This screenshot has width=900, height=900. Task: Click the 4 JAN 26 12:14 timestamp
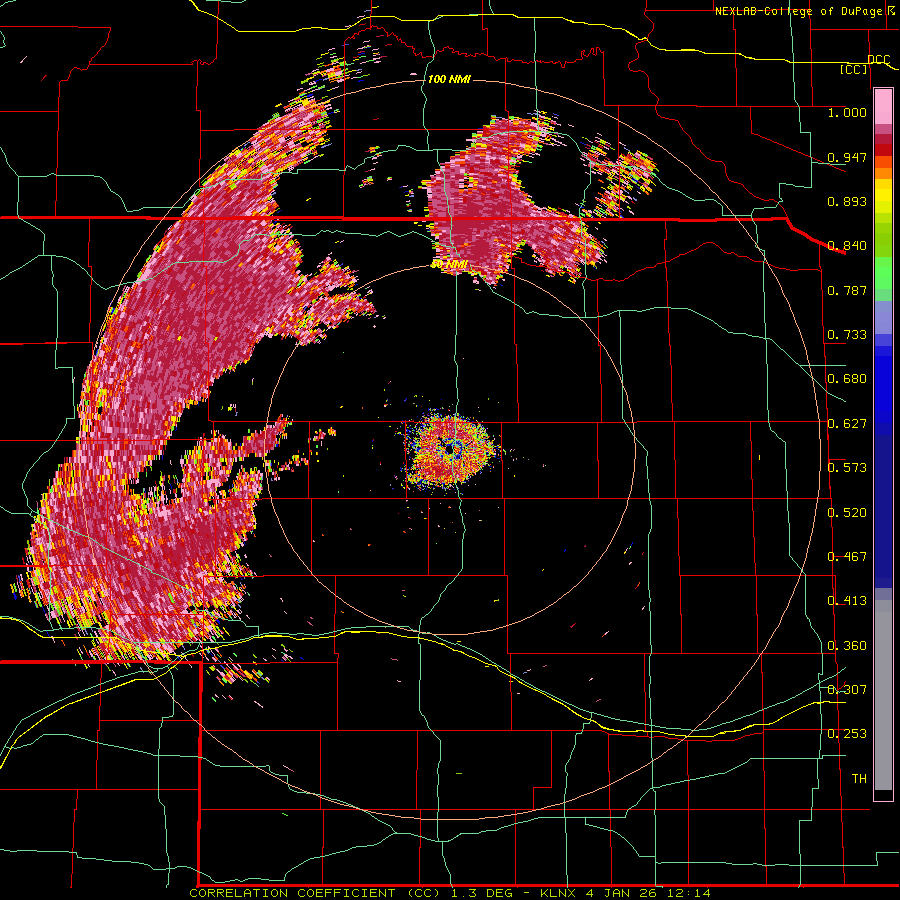(x=648, y=893)
